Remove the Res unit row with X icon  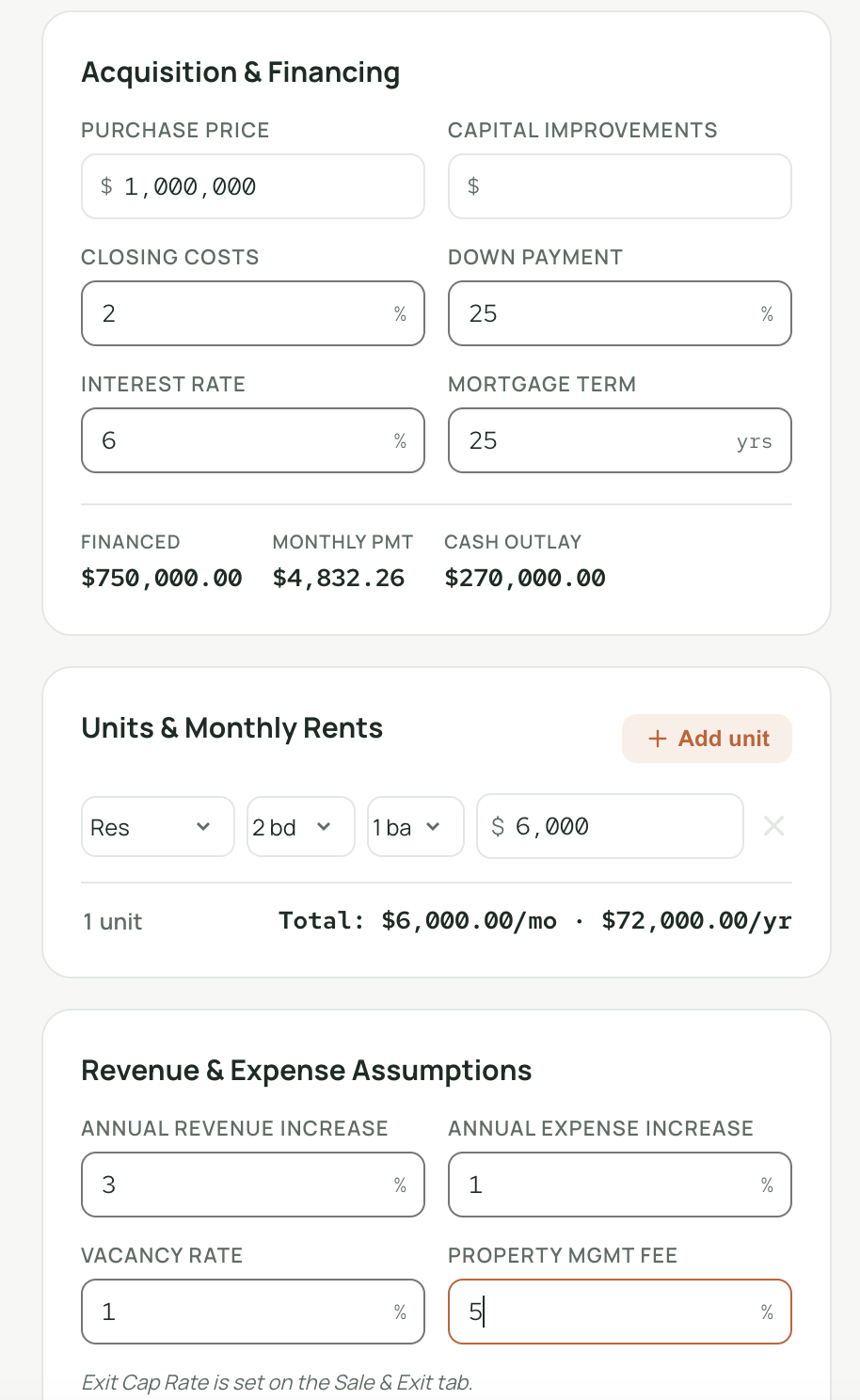click(x=773, y=826)
